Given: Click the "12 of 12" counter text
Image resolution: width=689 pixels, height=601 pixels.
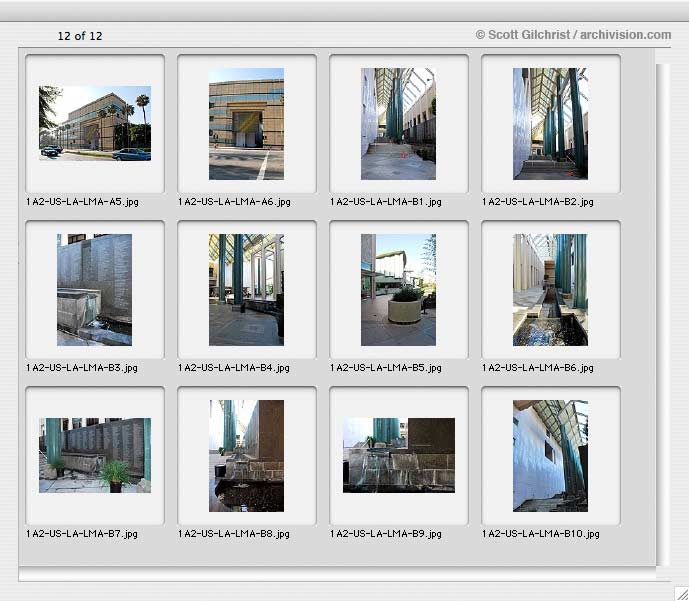Looking at the screenshot, I should [x=80, y=36].
